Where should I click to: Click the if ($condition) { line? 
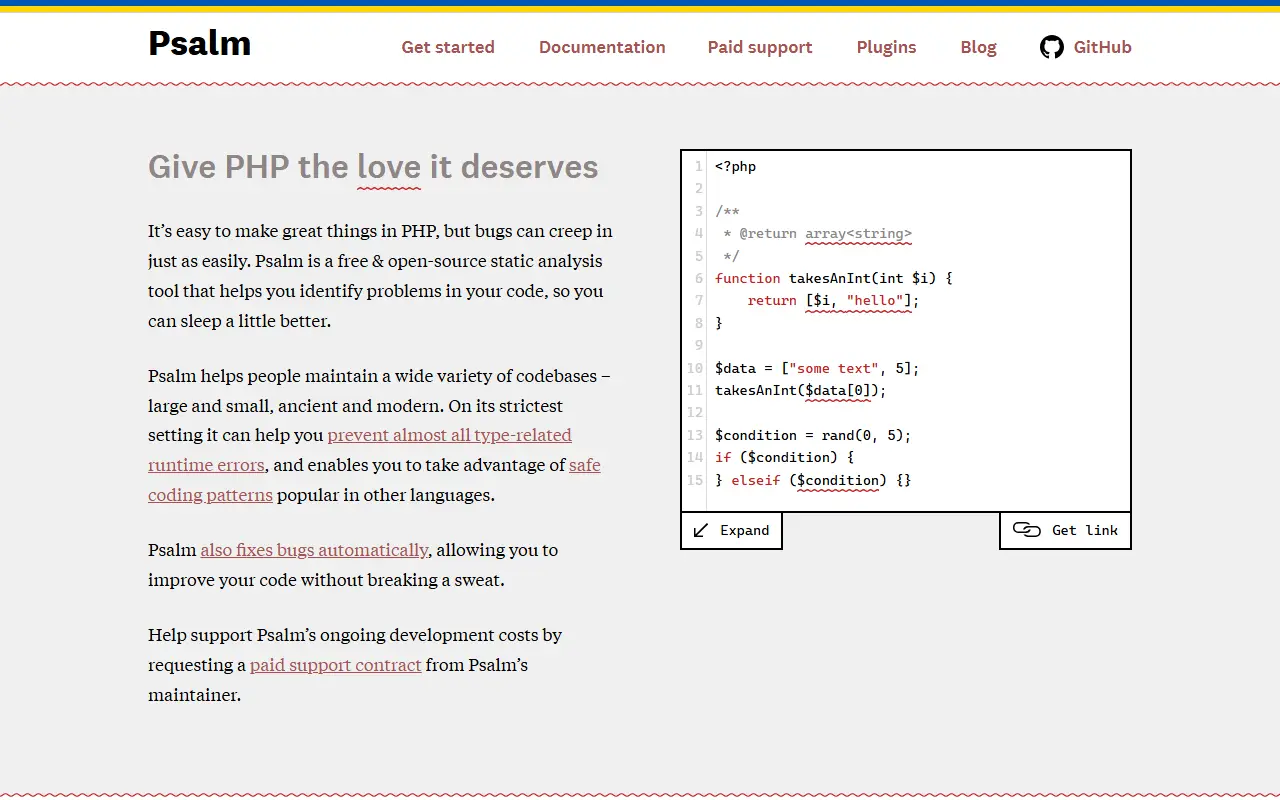pos(785,458)
